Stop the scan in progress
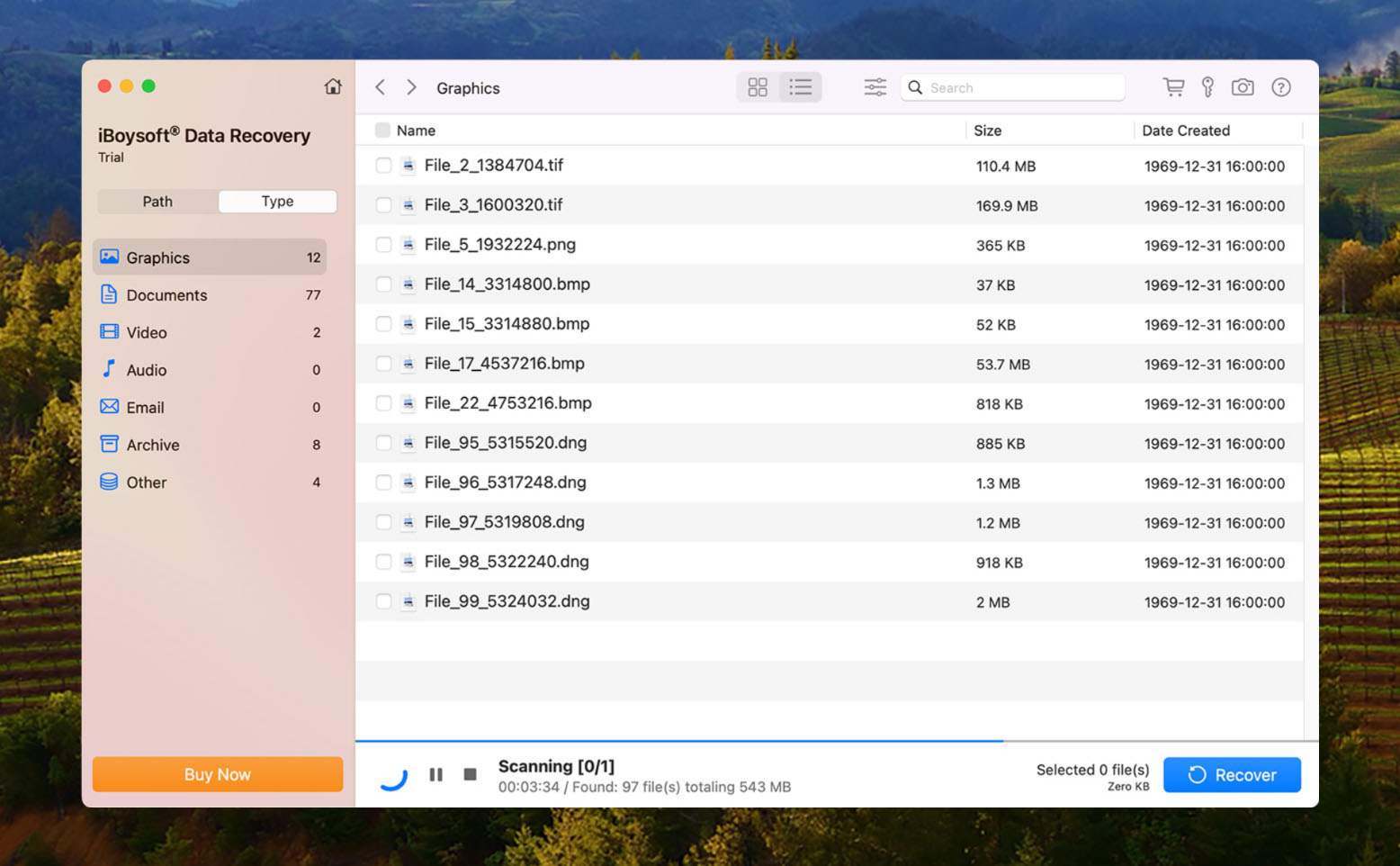This screenshot has height=866, width=1400. coord(470,774)
